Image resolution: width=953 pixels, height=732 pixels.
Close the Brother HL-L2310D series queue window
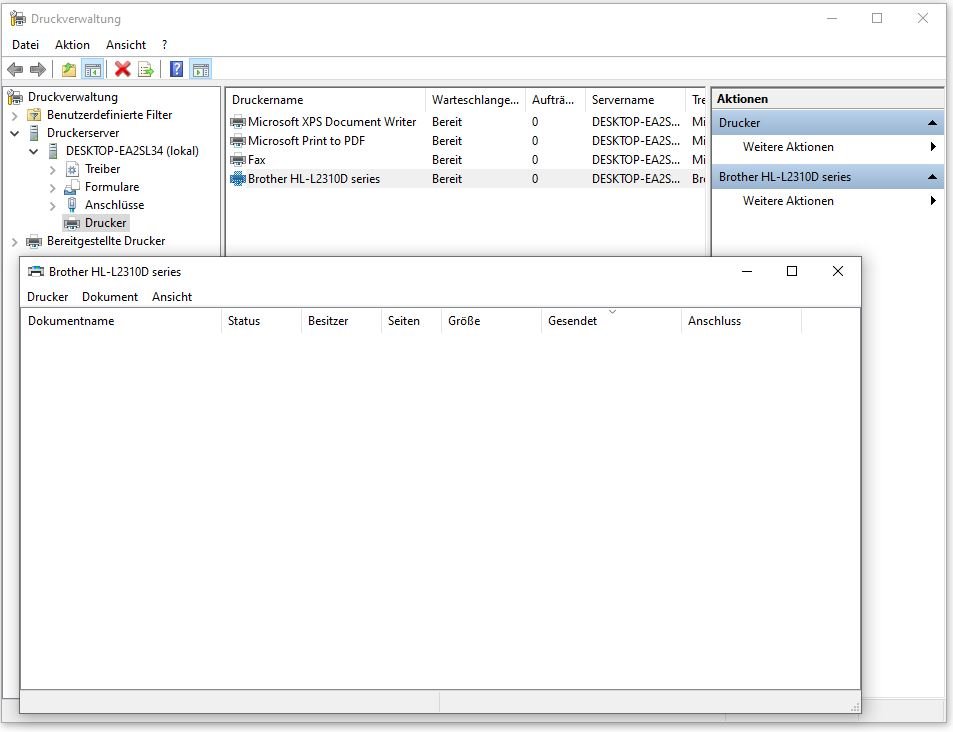click(838, 271)
